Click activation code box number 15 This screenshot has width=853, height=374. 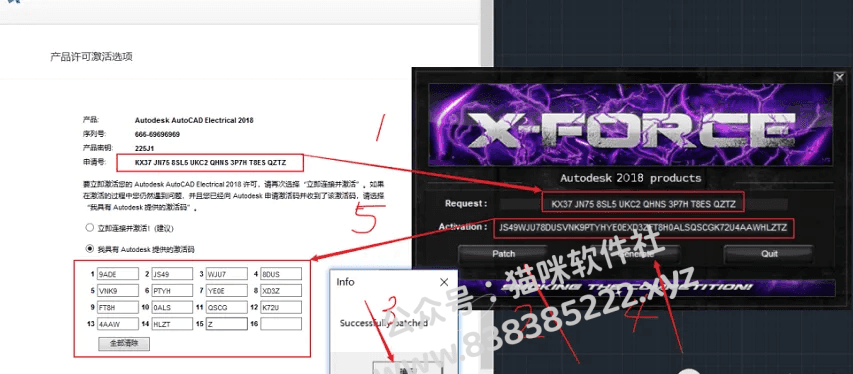point(226,324)
